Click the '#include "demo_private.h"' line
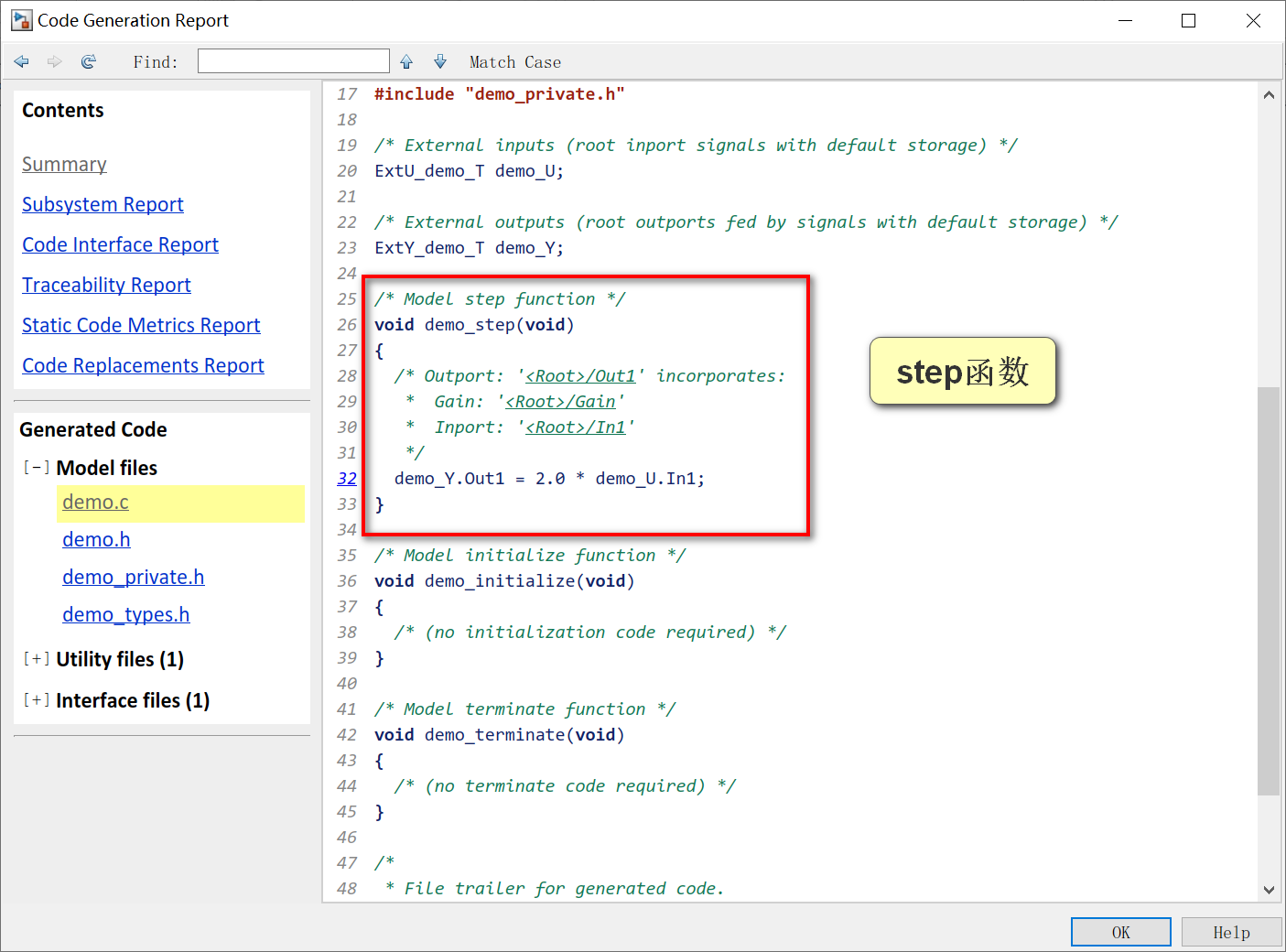This screenshot has height=952, width=1286. (500, 94)
